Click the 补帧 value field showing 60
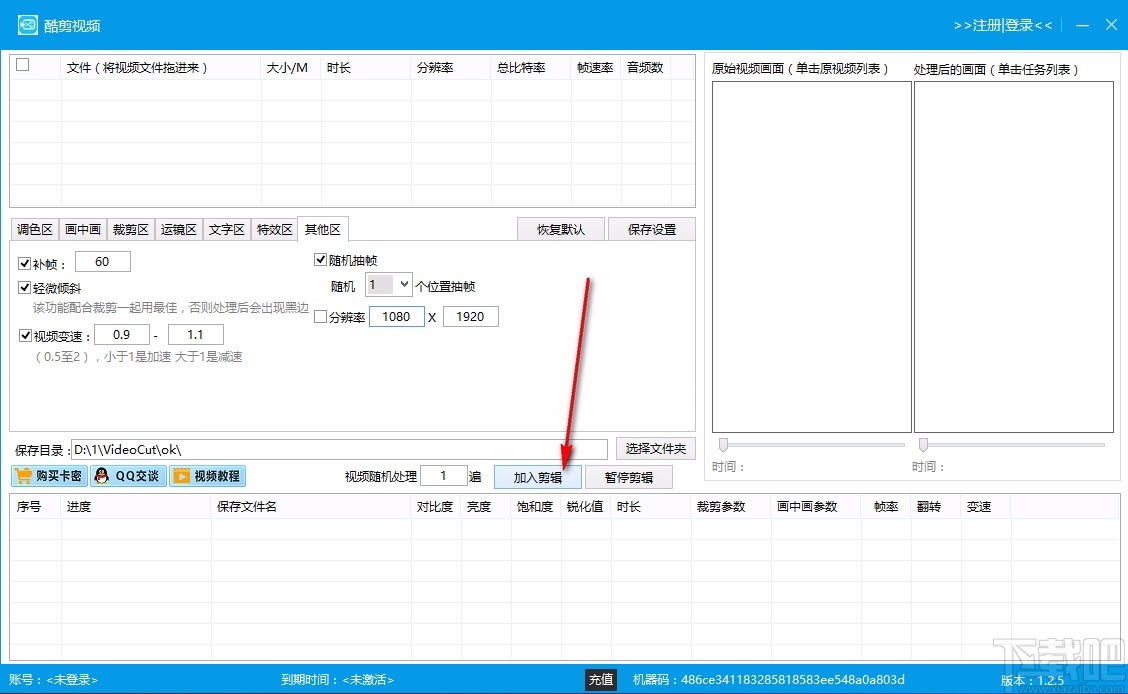Viewport: 1128px width, 694px height. (103, 262)
